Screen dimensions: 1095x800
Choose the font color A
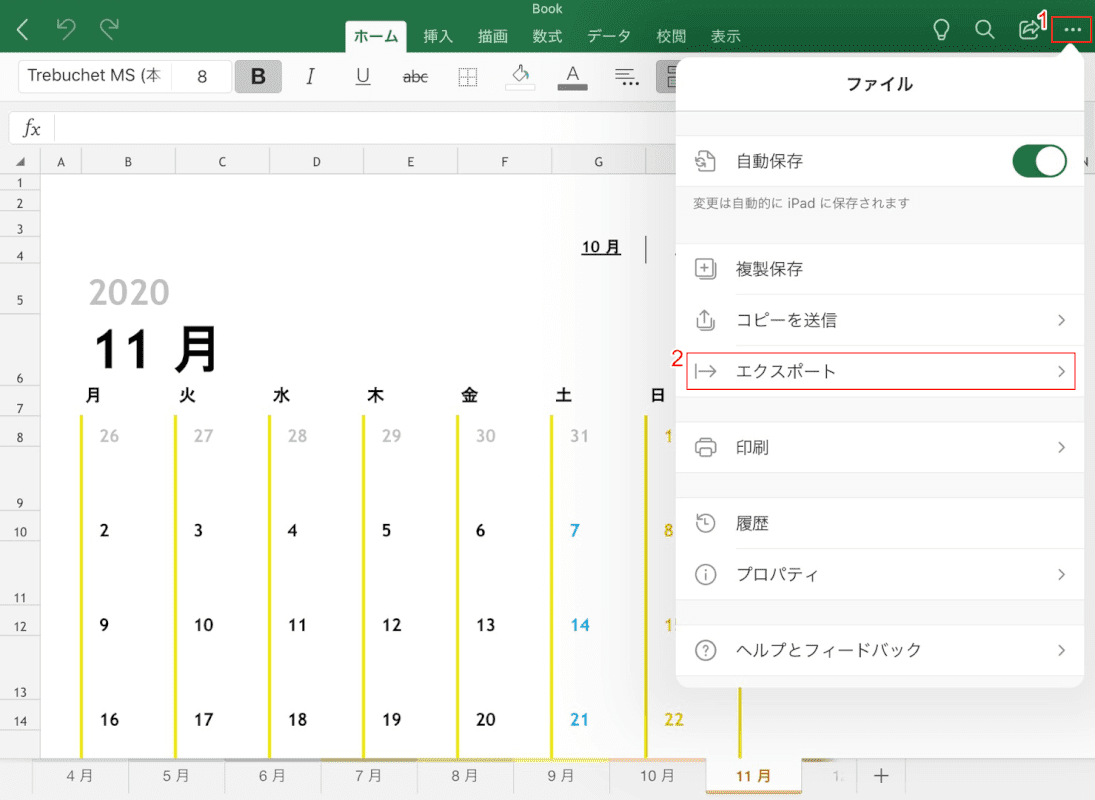[x=573, y=76]
